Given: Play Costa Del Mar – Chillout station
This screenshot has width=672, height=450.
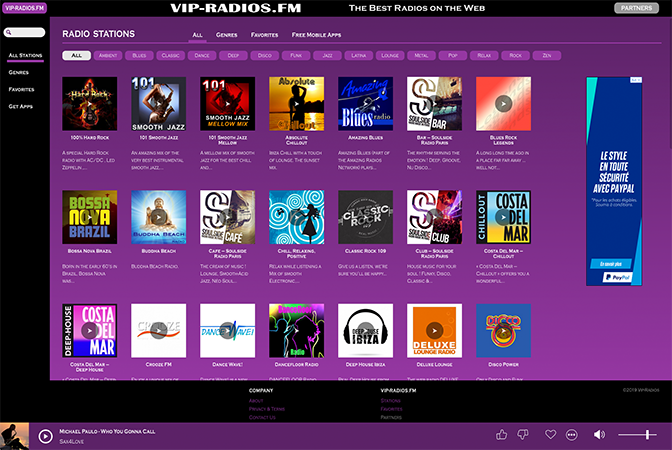Looking at the screenshot, I should 504,217.
